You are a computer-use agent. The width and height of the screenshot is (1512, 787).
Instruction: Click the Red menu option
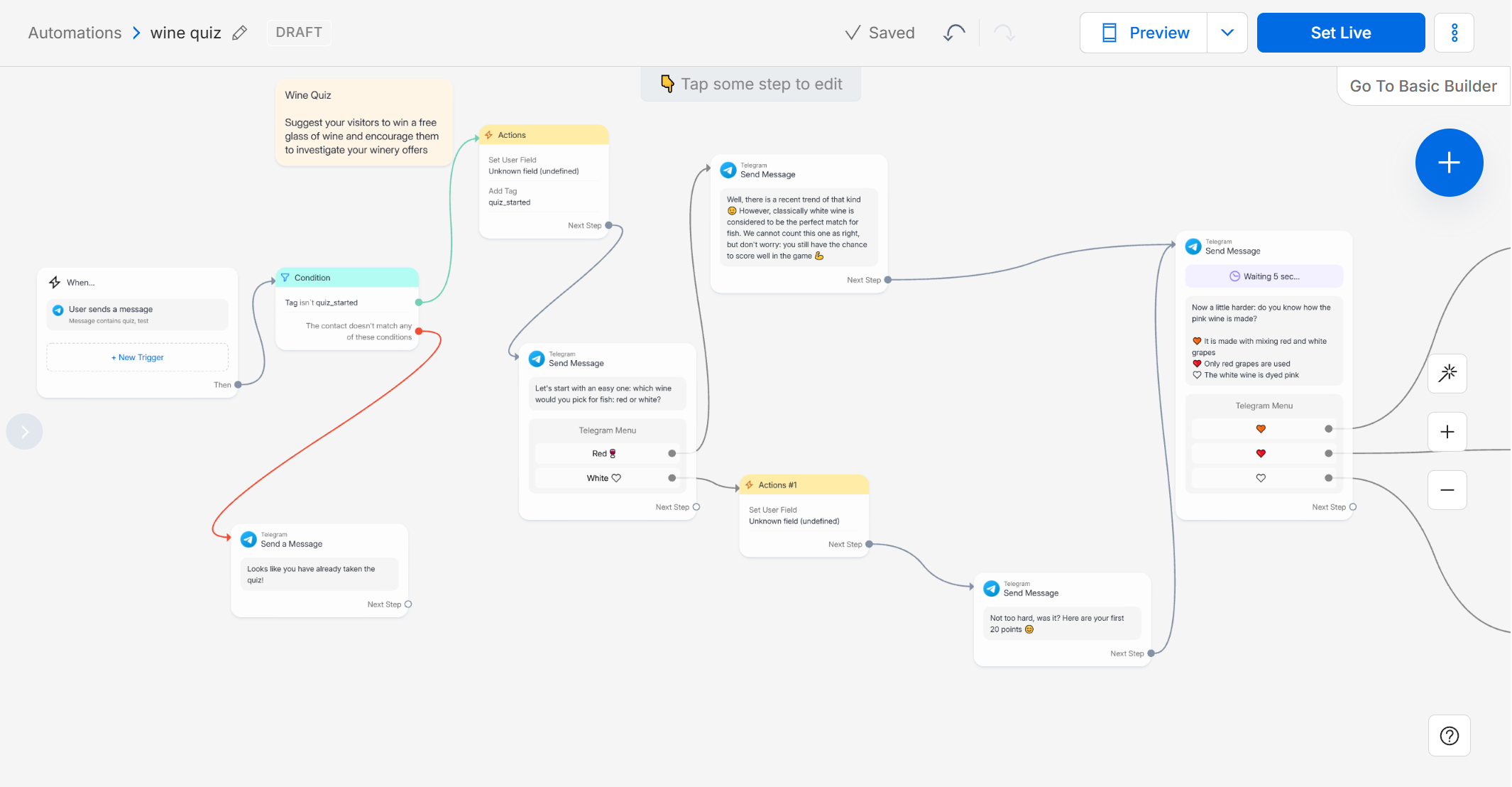(x=607, y=453)
